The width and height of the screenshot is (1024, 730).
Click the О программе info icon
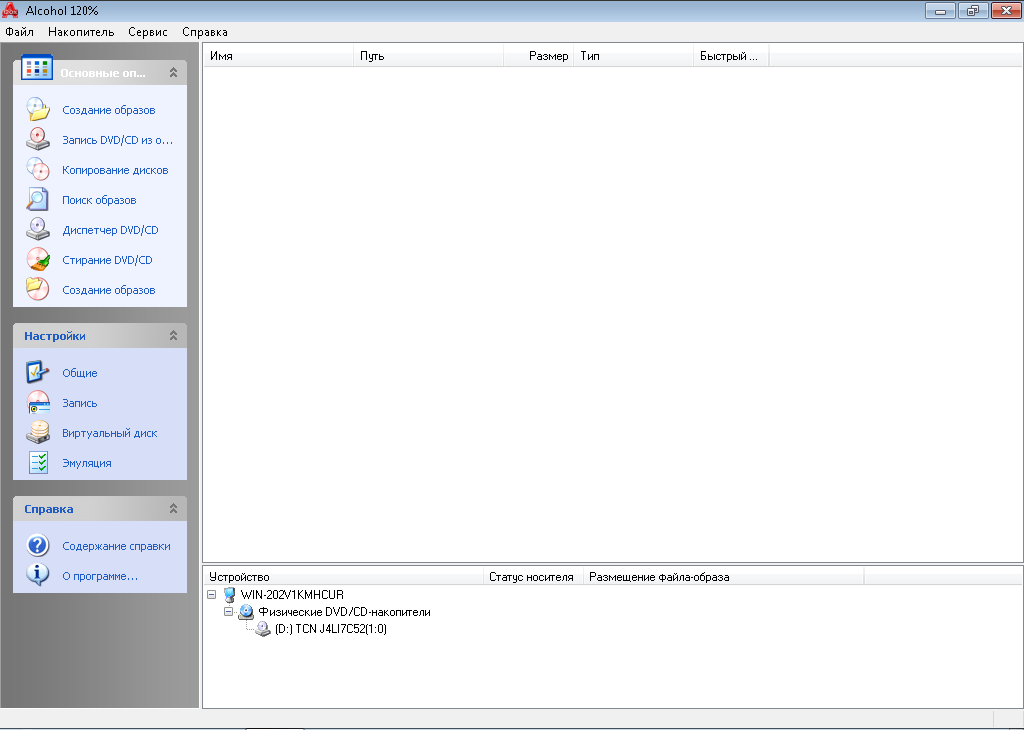pos(38,576)
